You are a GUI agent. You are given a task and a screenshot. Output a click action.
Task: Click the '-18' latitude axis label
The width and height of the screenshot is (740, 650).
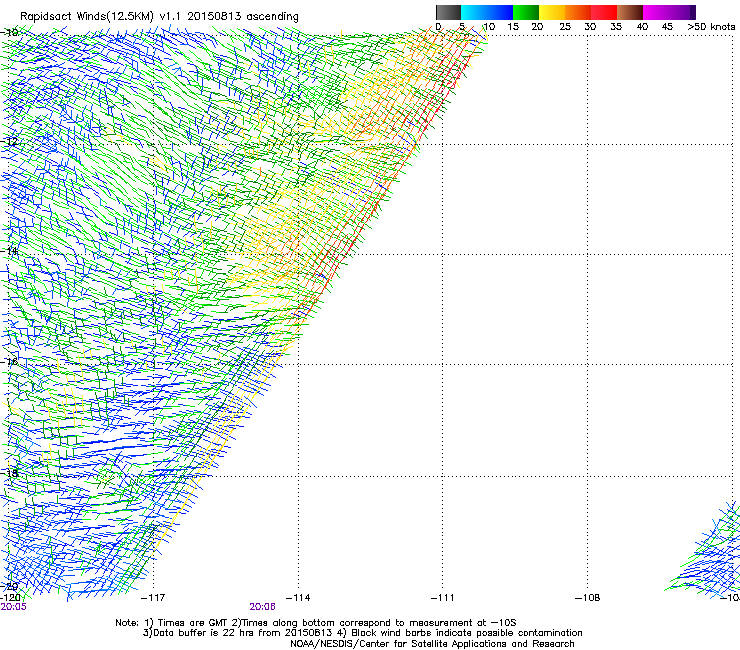10,473
